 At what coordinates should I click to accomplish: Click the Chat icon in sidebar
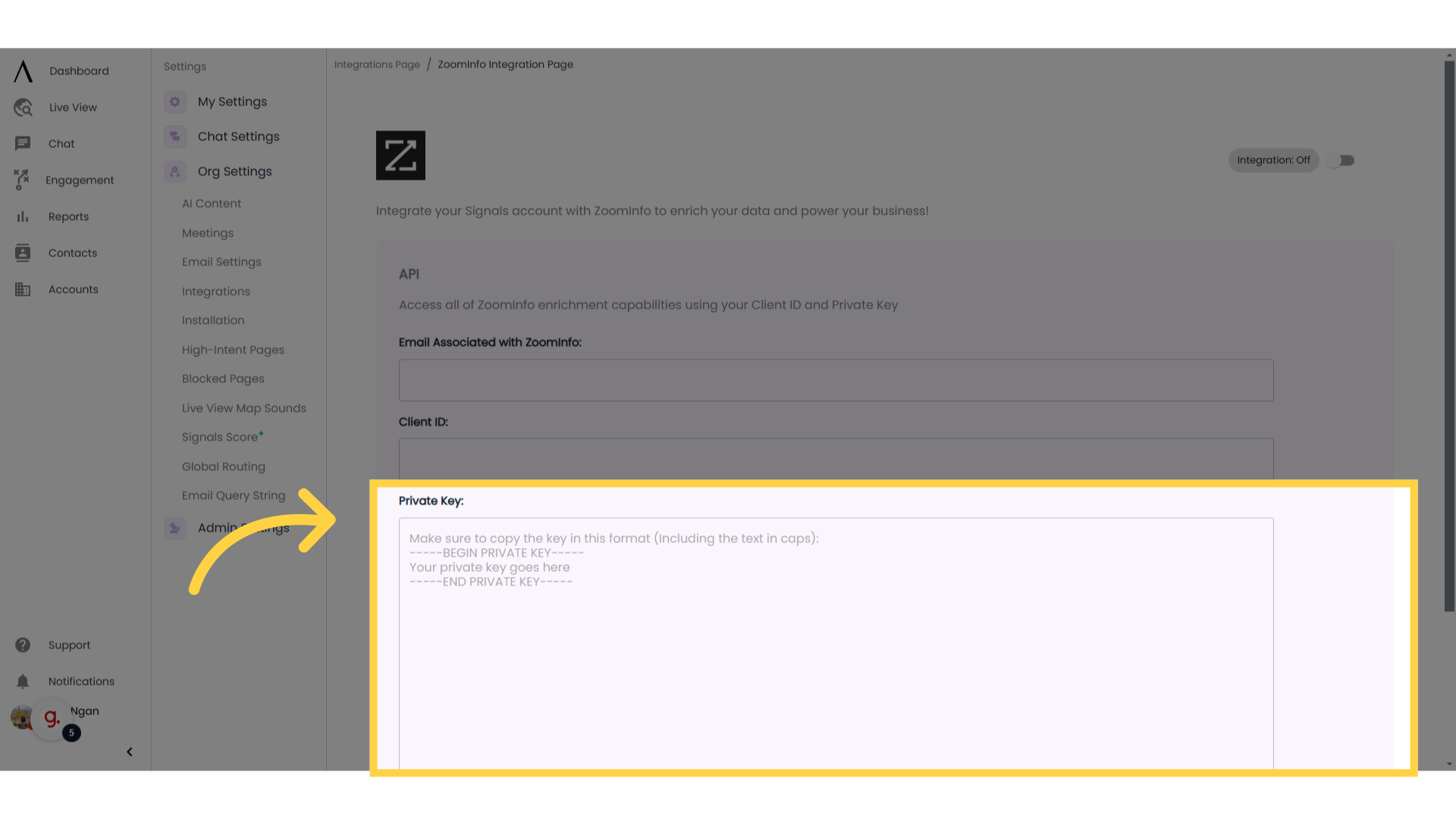click(22, 143)
